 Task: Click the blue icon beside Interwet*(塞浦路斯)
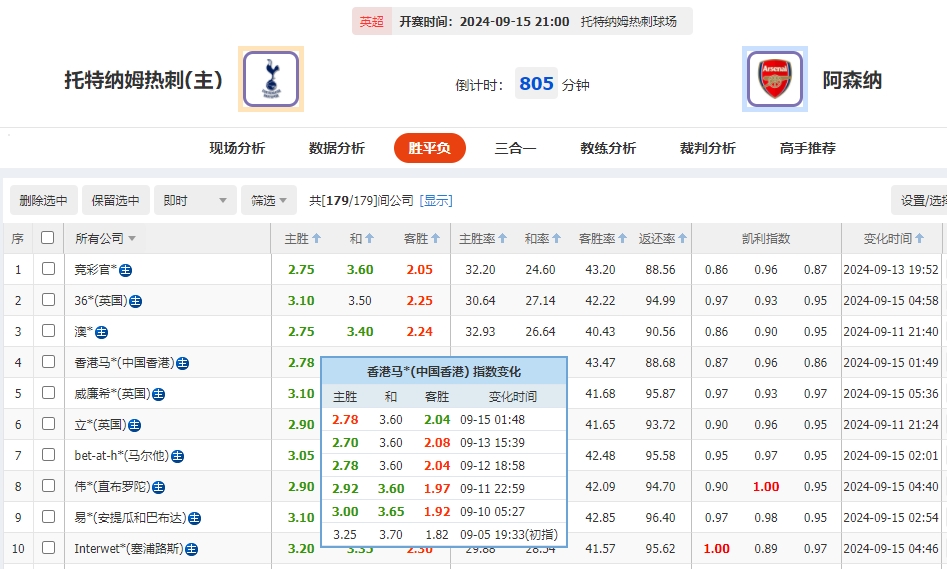coord(191,549)
